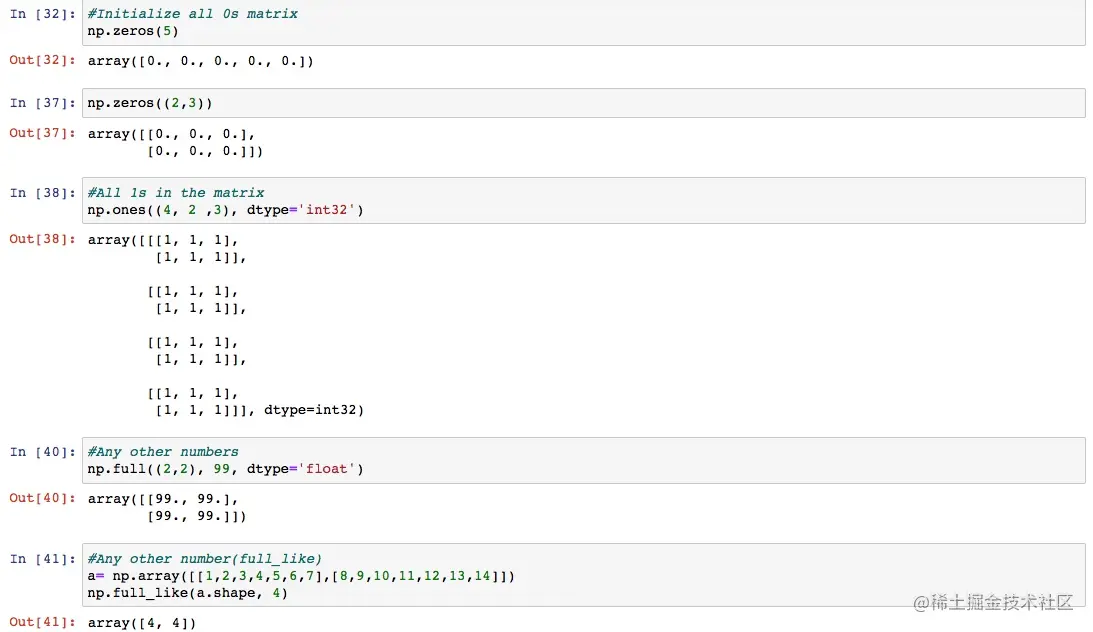Click the array of 99s output

(167, 508)
